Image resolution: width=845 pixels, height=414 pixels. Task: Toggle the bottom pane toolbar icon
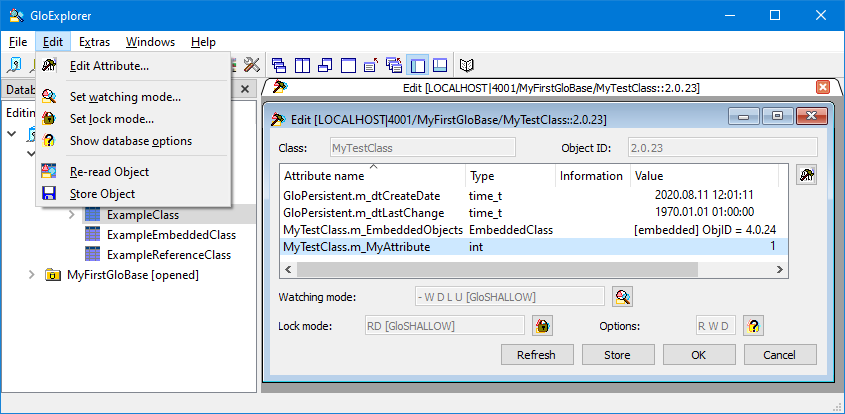point(441,66)
